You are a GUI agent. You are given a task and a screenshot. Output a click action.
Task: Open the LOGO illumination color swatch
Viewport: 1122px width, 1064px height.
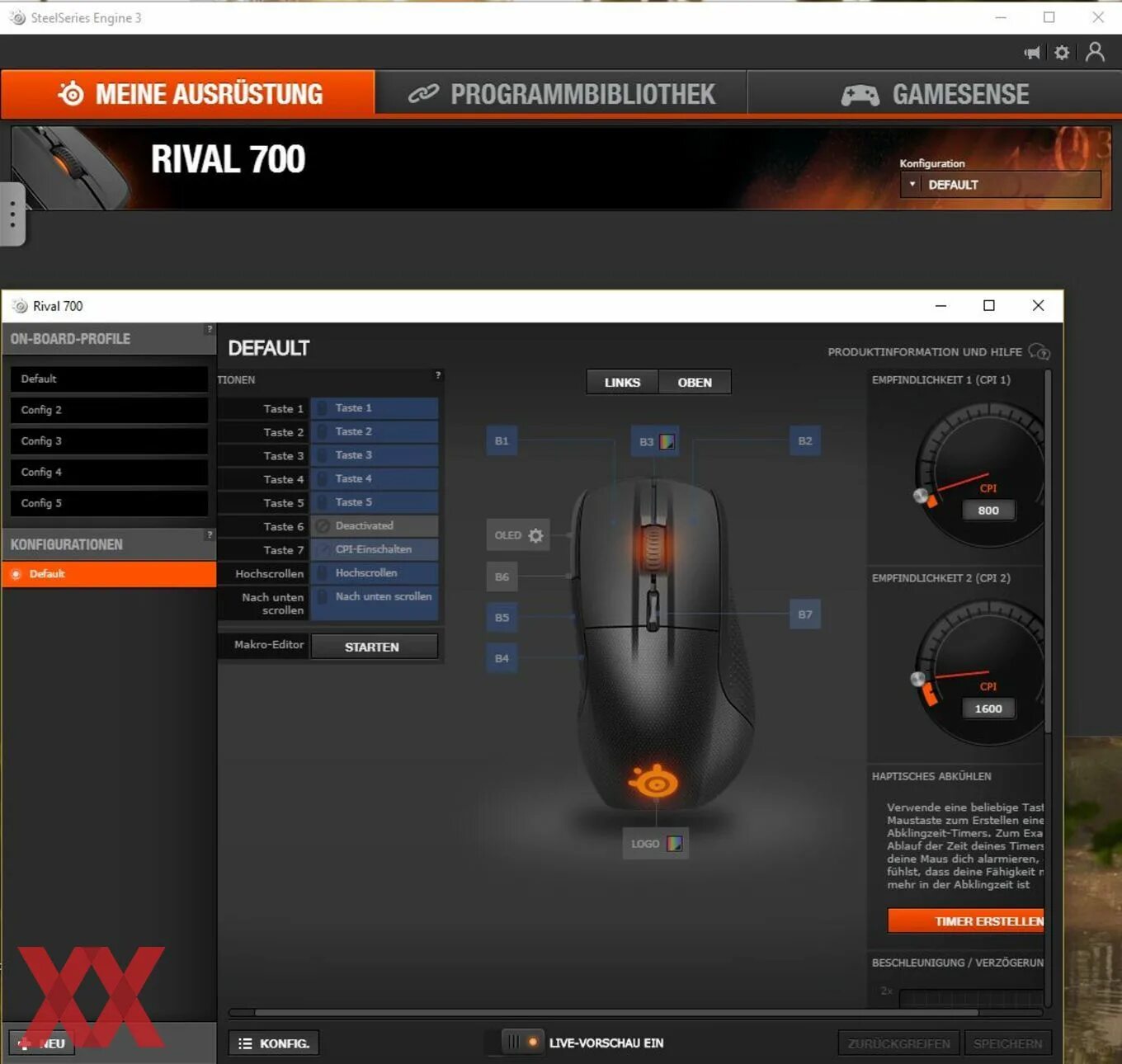[x=674, y=844]
